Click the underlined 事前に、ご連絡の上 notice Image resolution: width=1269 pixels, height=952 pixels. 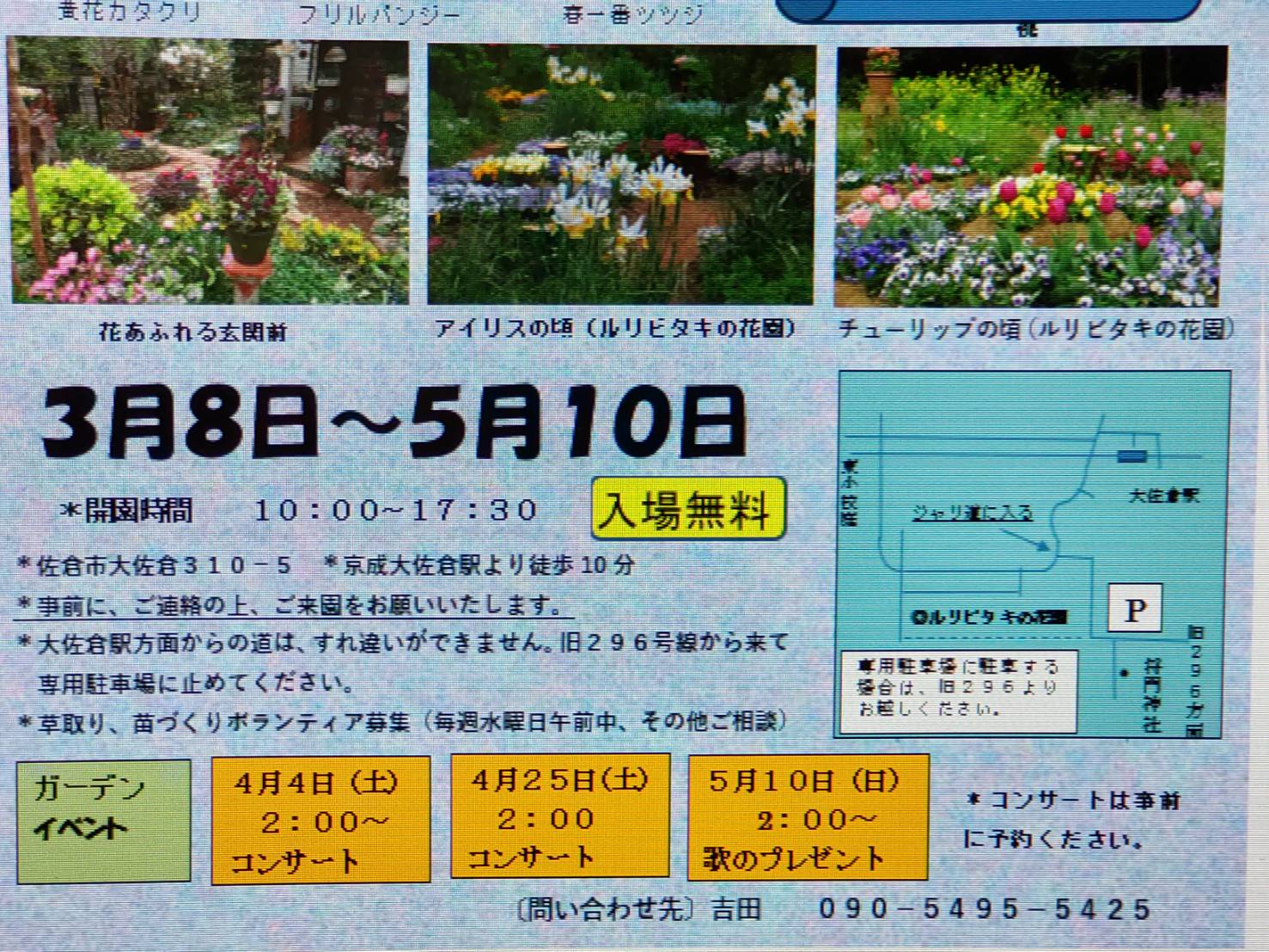(x=294, y=605)
